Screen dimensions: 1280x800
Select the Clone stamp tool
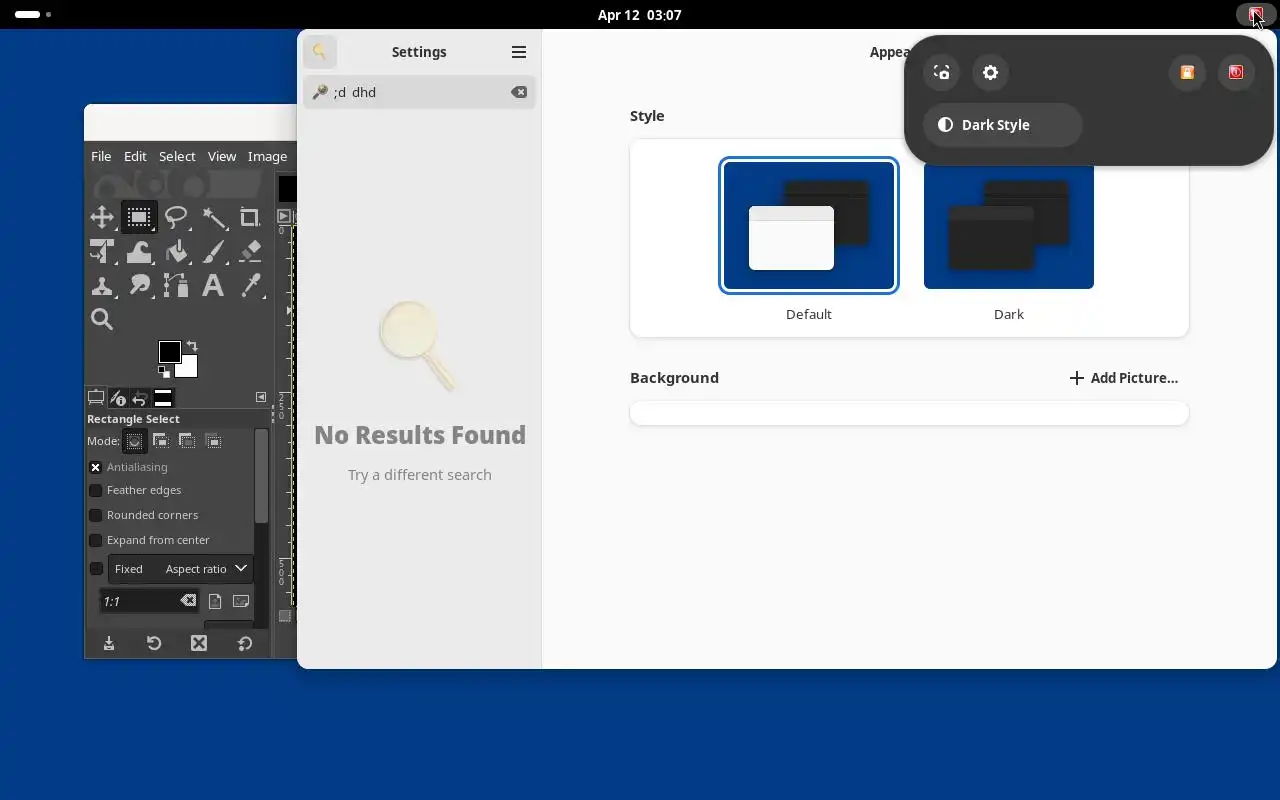102,286
